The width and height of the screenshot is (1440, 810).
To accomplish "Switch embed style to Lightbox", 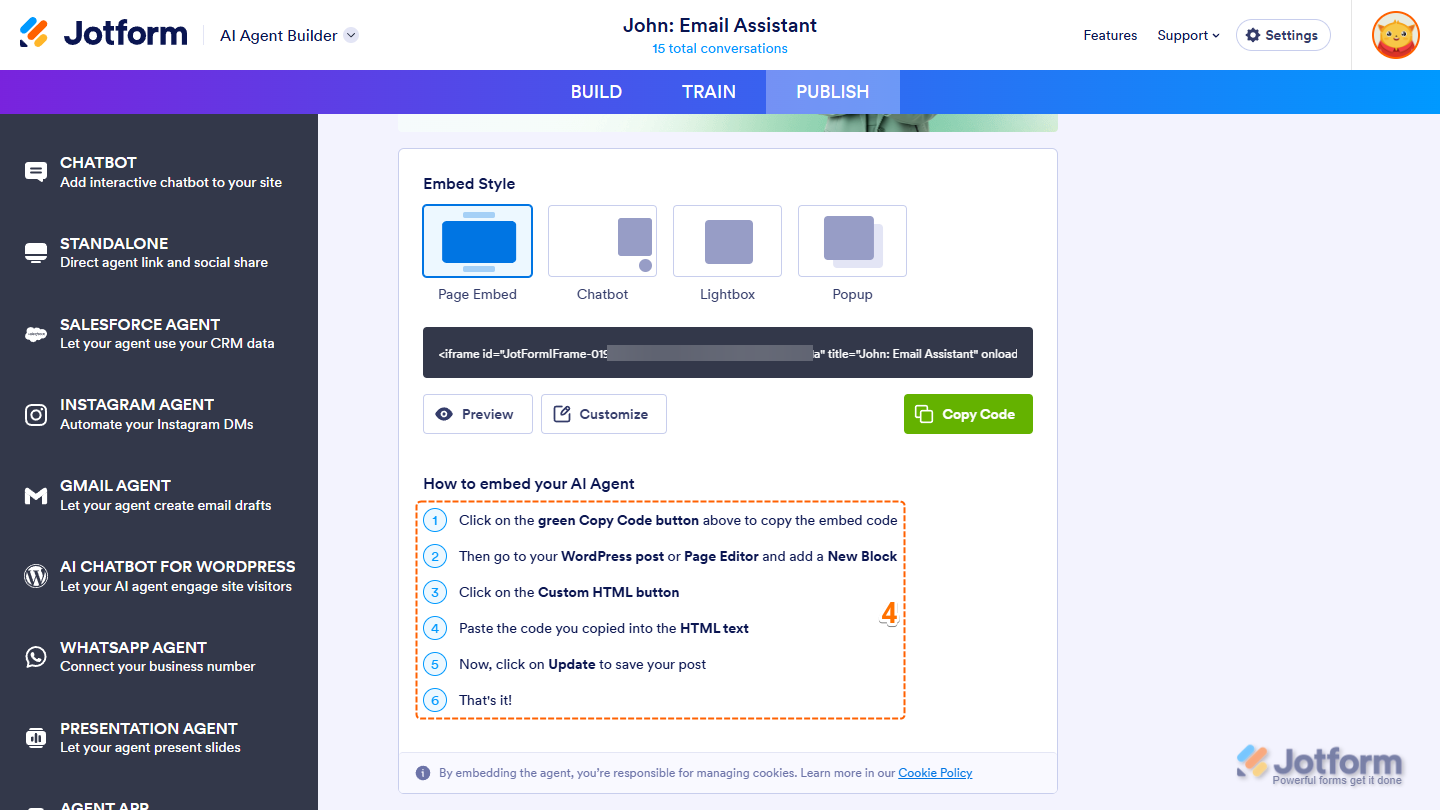I will point(727,240).
